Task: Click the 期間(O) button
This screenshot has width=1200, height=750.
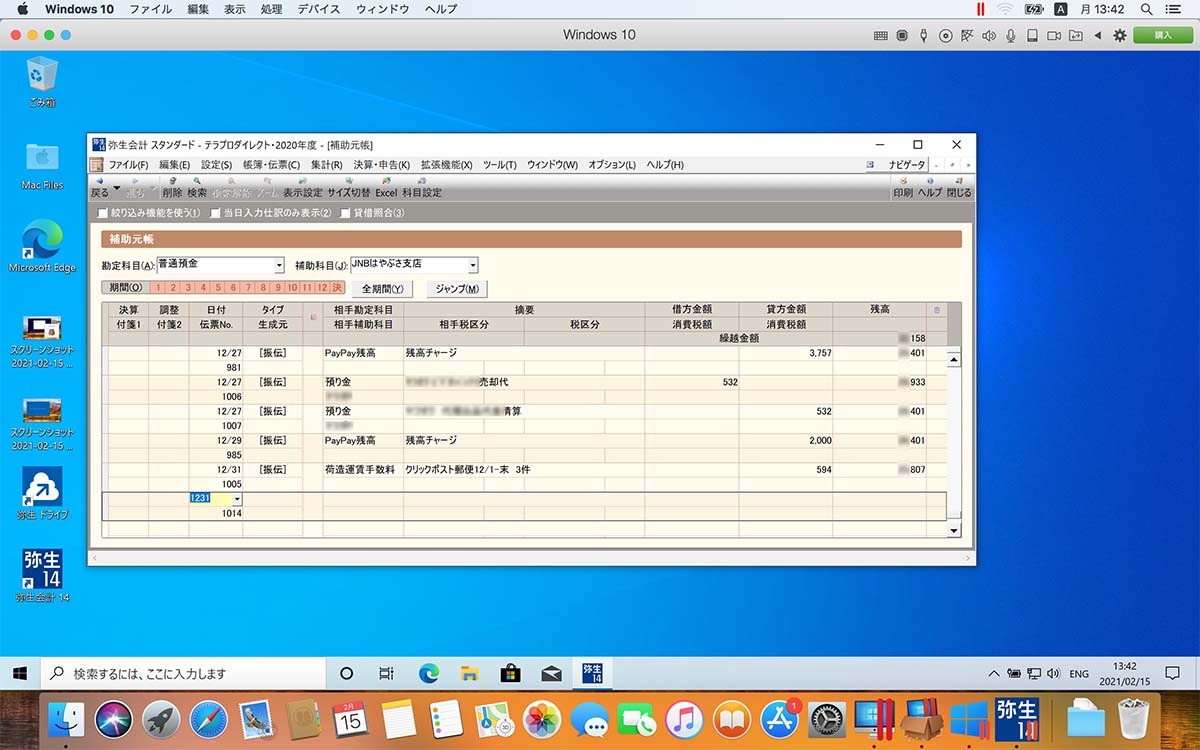Action: click(124, 288)
